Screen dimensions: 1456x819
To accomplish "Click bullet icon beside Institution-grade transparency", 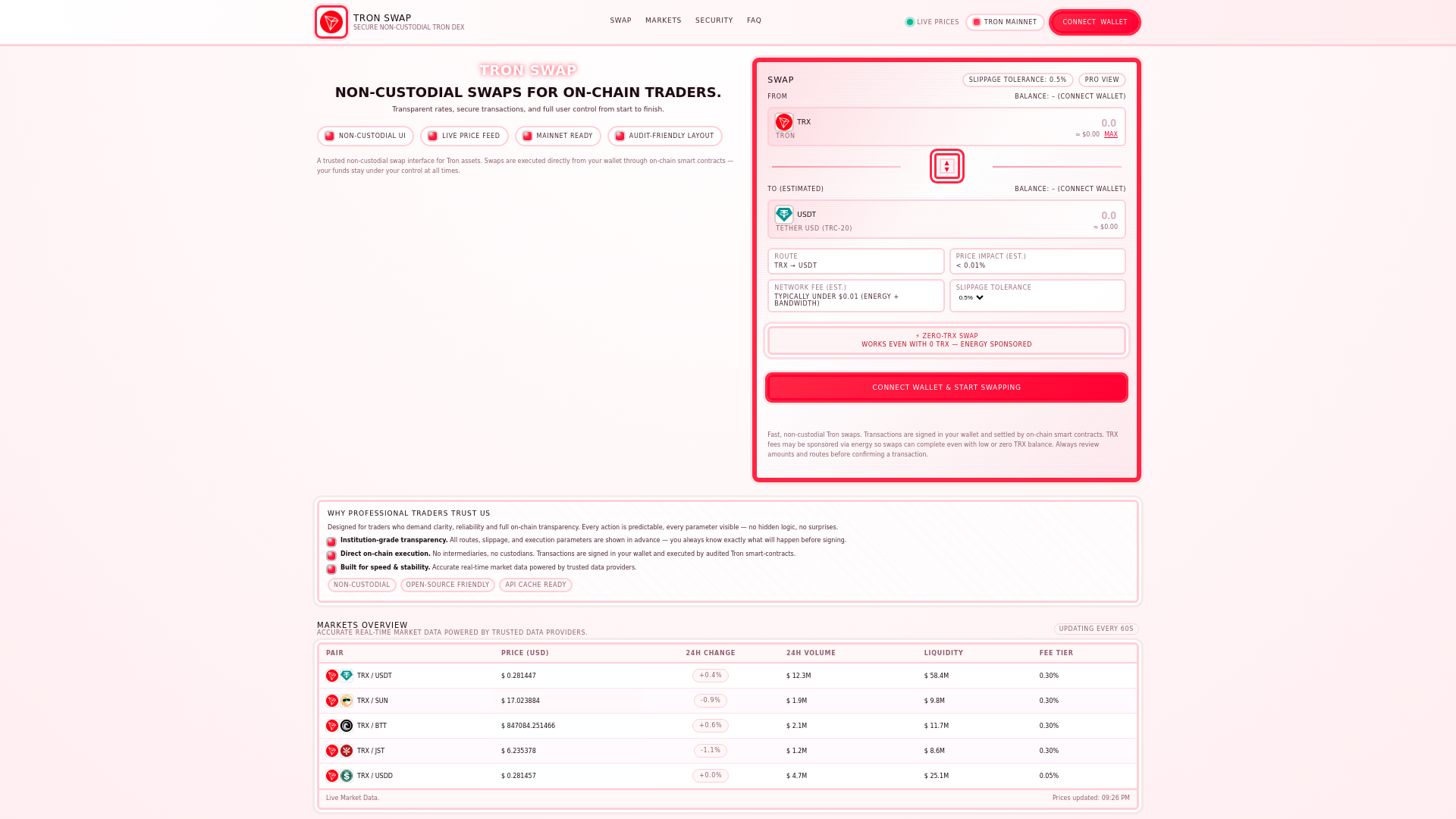I will [x=331, y=541].
